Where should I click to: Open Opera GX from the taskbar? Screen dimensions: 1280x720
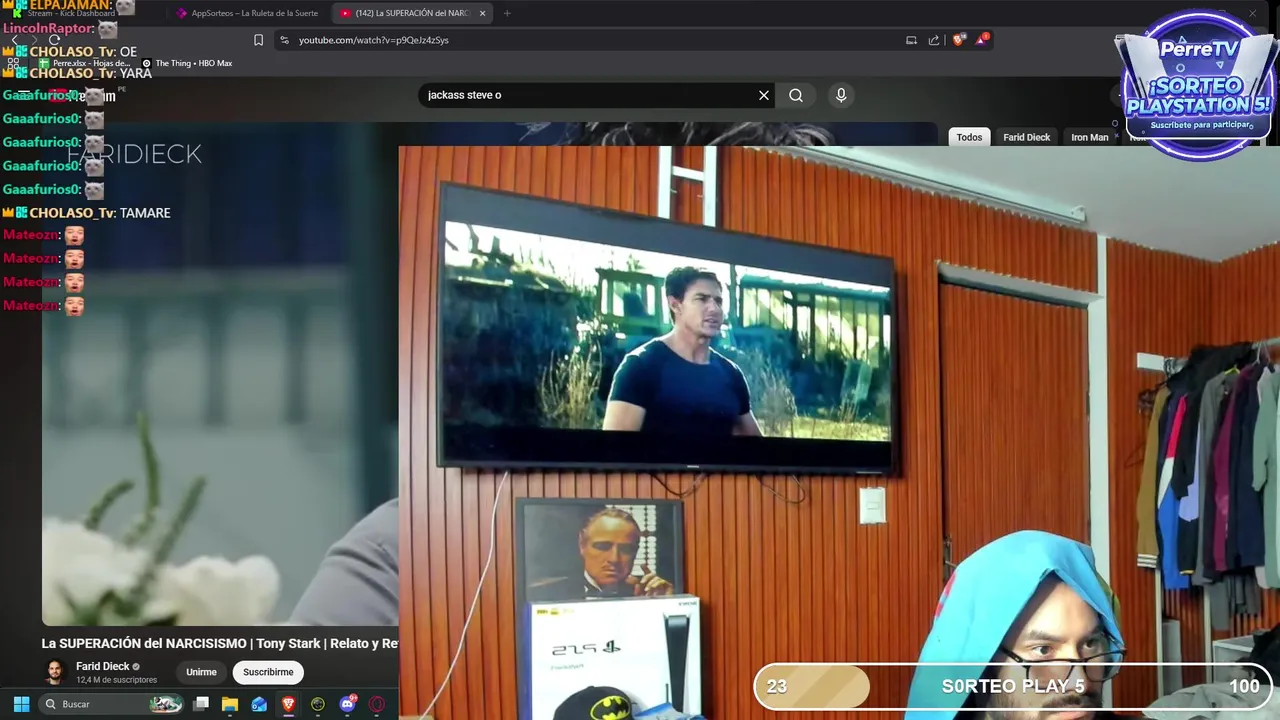(x=377, y=704)
